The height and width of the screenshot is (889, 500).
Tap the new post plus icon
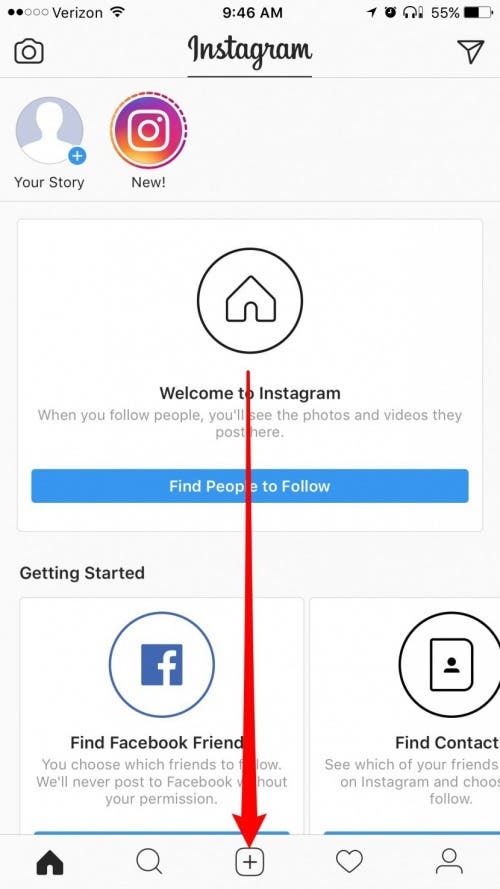pyautogui.click(x=250, y=862)
